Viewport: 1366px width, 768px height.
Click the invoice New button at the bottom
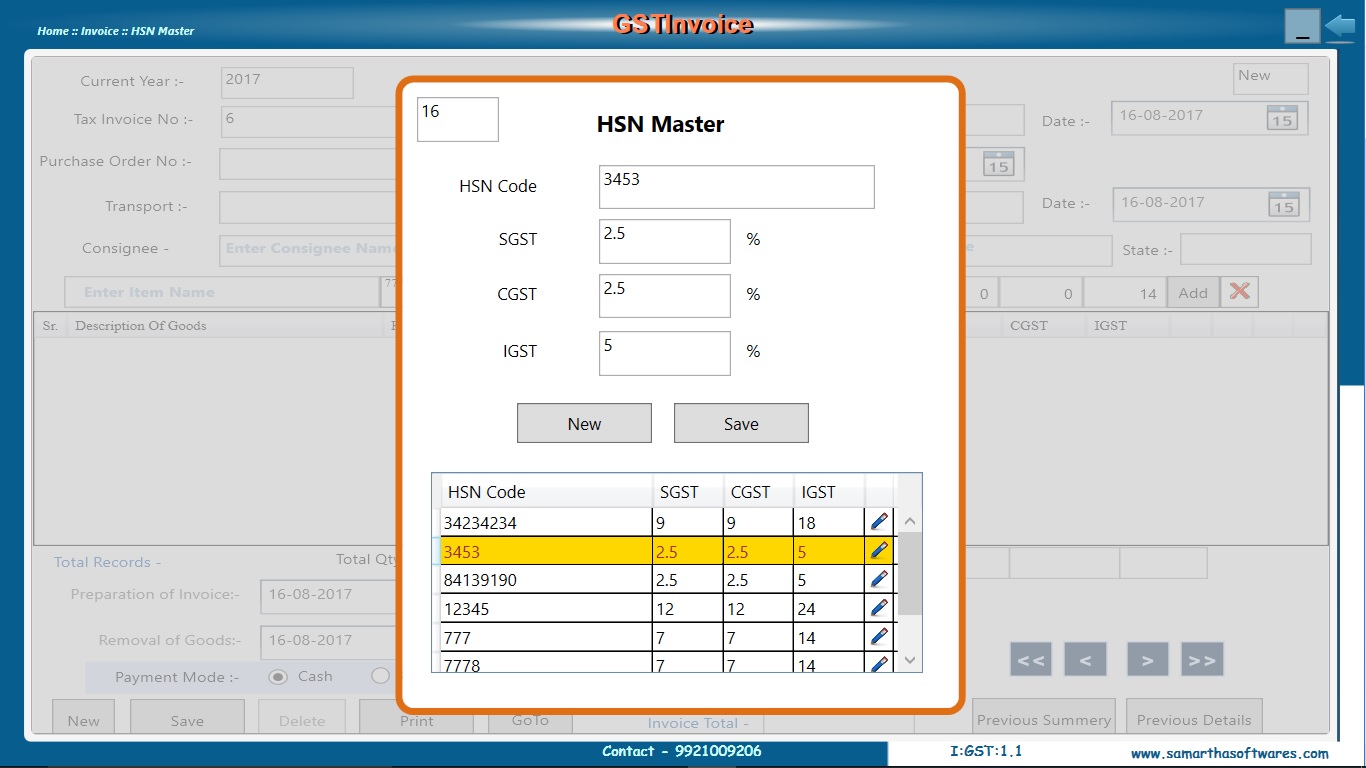[83, 719]
